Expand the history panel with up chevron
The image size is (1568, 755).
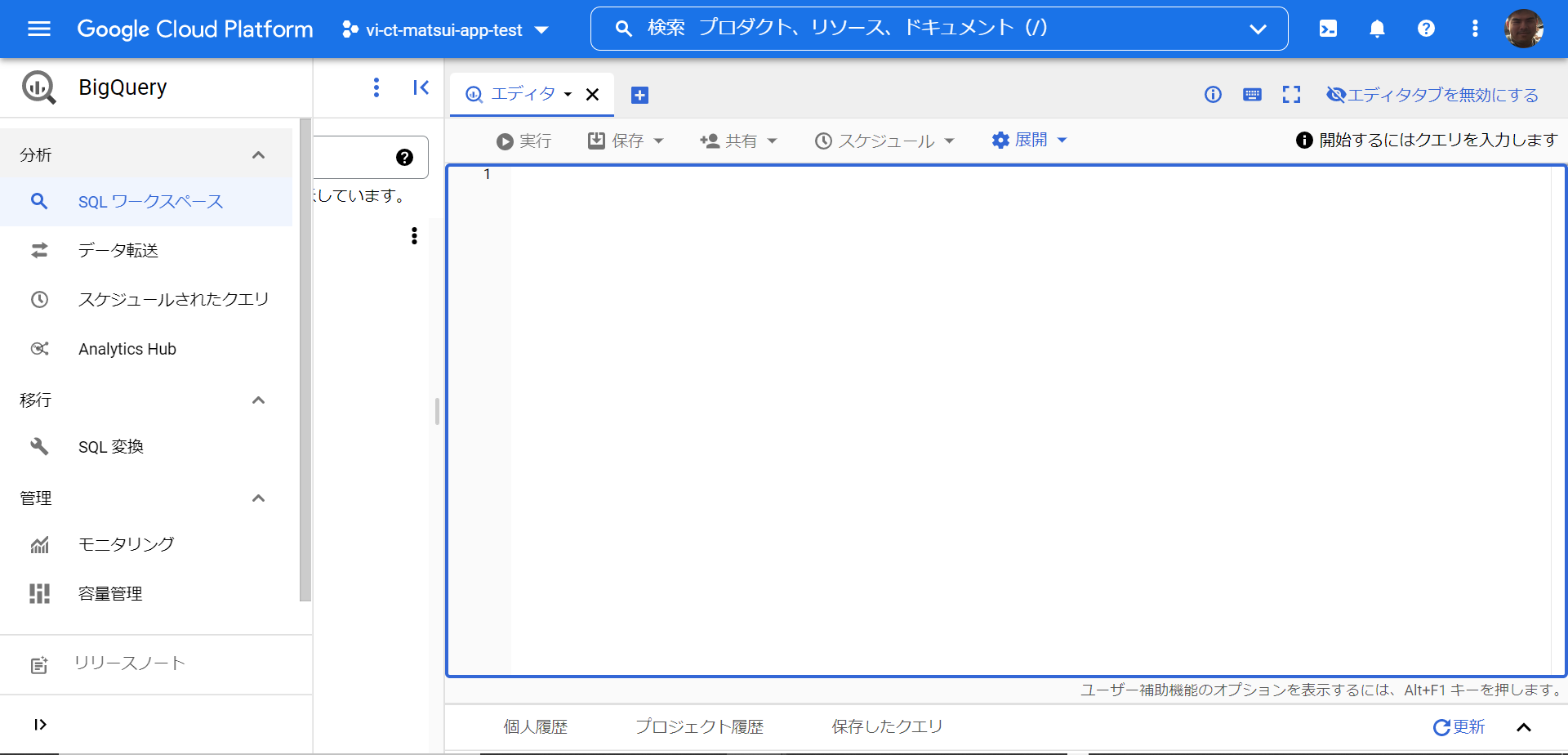(x=1524, y=727)
